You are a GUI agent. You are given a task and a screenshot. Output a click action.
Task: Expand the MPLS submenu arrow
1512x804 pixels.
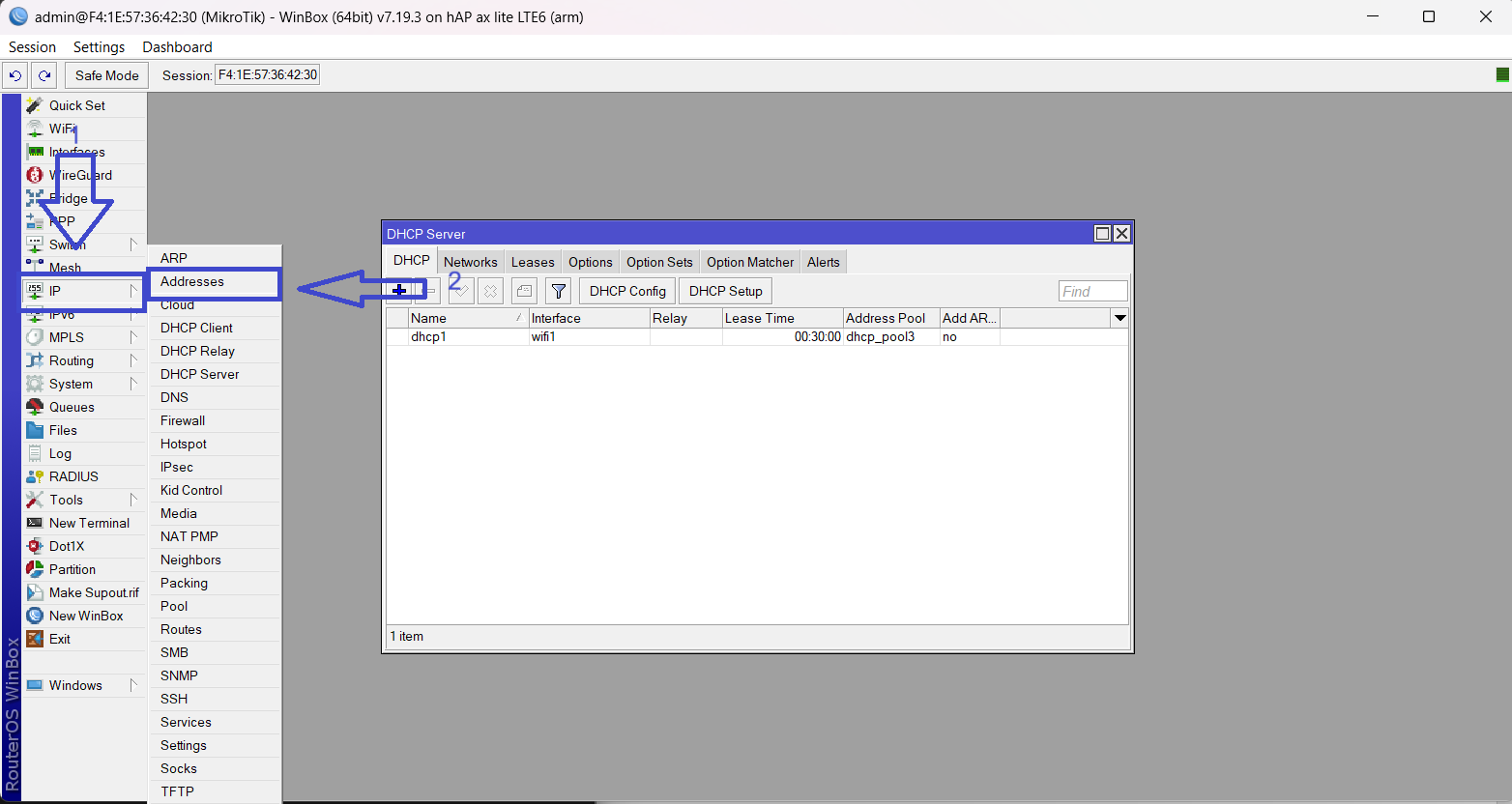[x=133, y=337]
